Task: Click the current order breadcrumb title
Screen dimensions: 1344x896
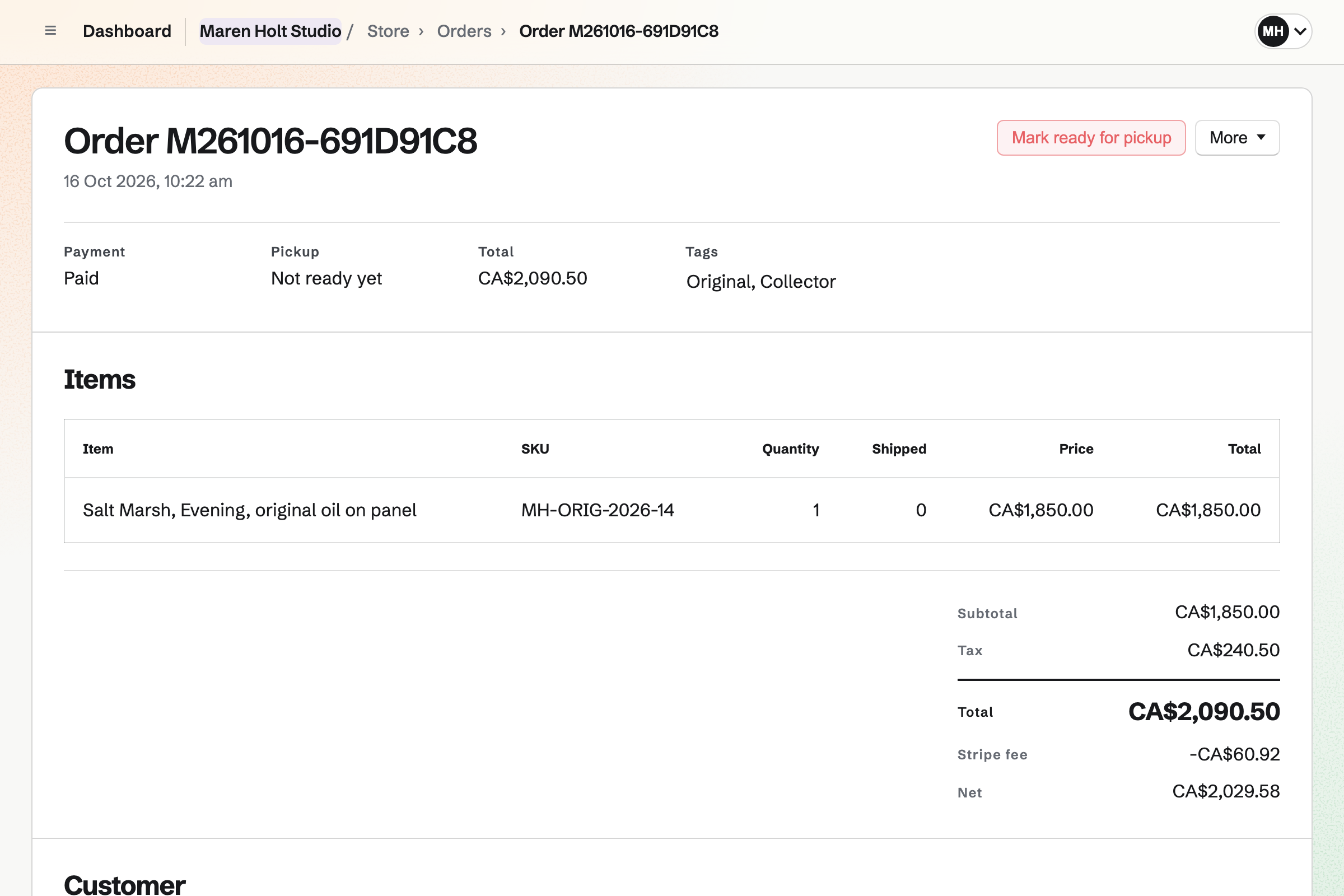Action: [619, 31]
